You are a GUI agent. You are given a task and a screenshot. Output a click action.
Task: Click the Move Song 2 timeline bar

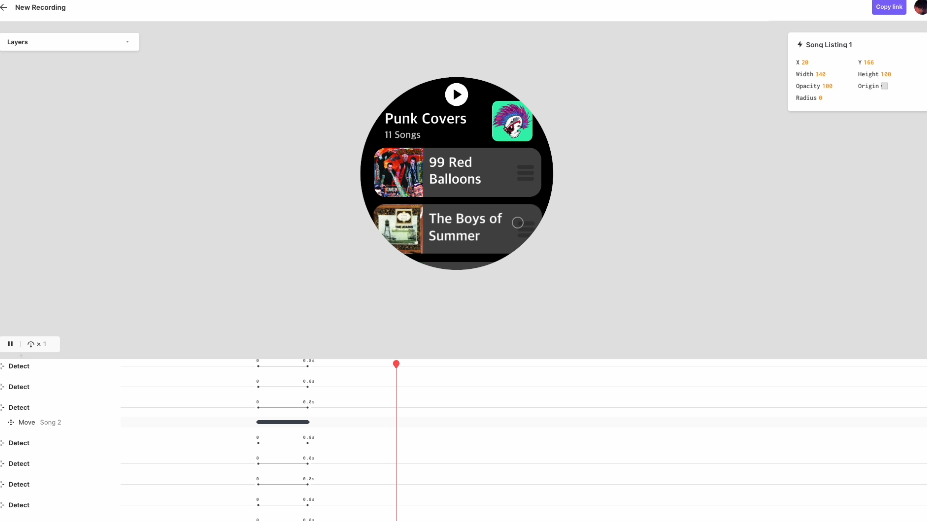283,422
